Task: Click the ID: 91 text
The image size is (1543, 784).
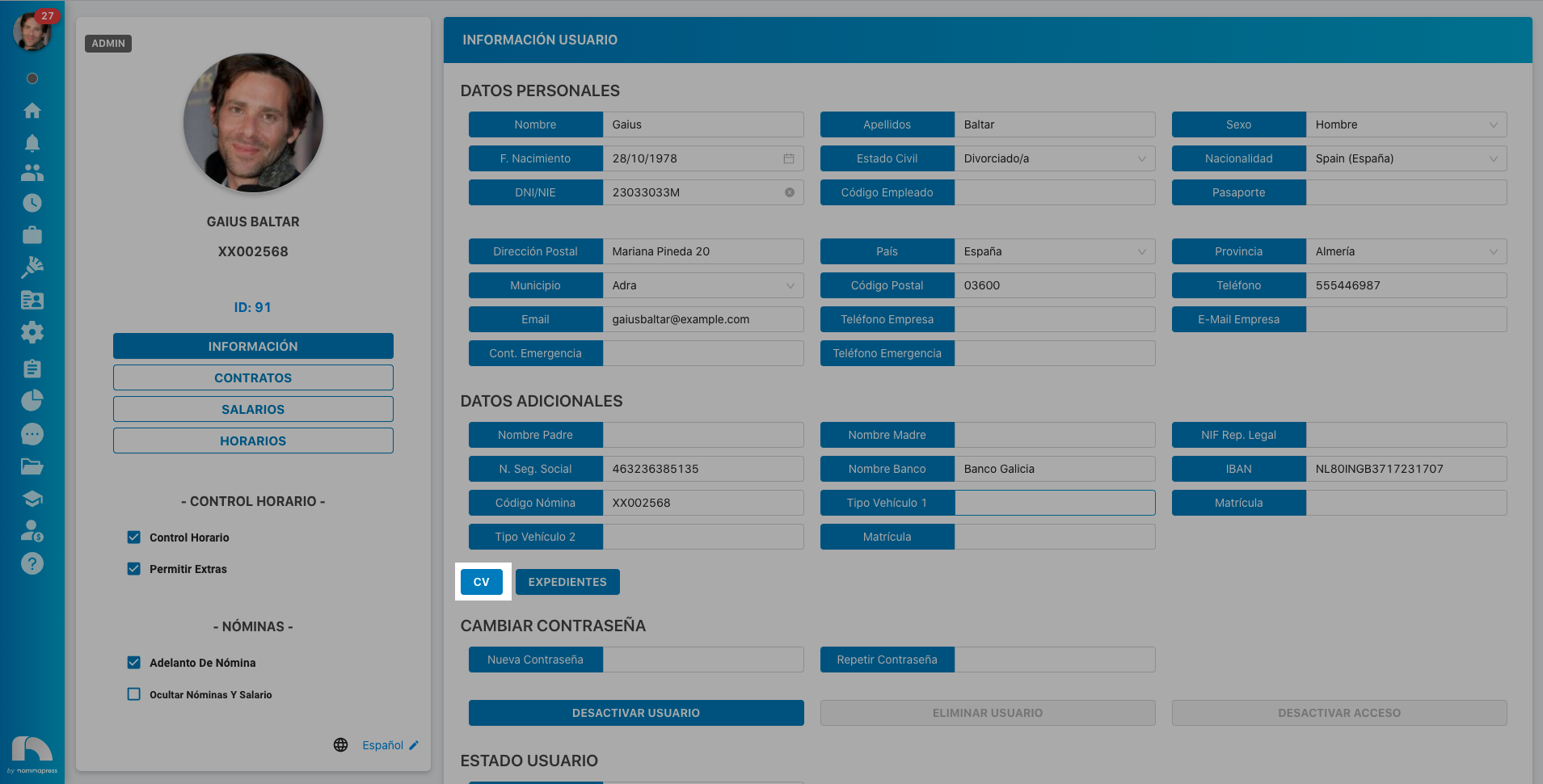Action: pyautogui.click(x=253, y=307)
